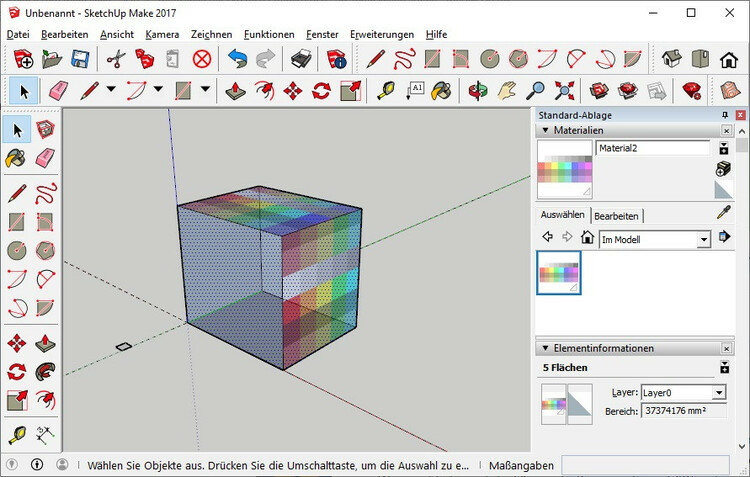Image resolution: width=750 pixels, height=477 pixels.
Task: Toggle auto-hide pin of Standard-Ablage tray
Action: pyautogui.click(x=726, y=115)
